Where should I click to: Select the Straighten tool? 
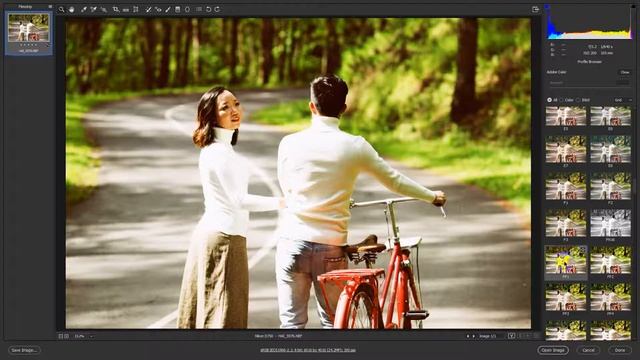(126, 9)
